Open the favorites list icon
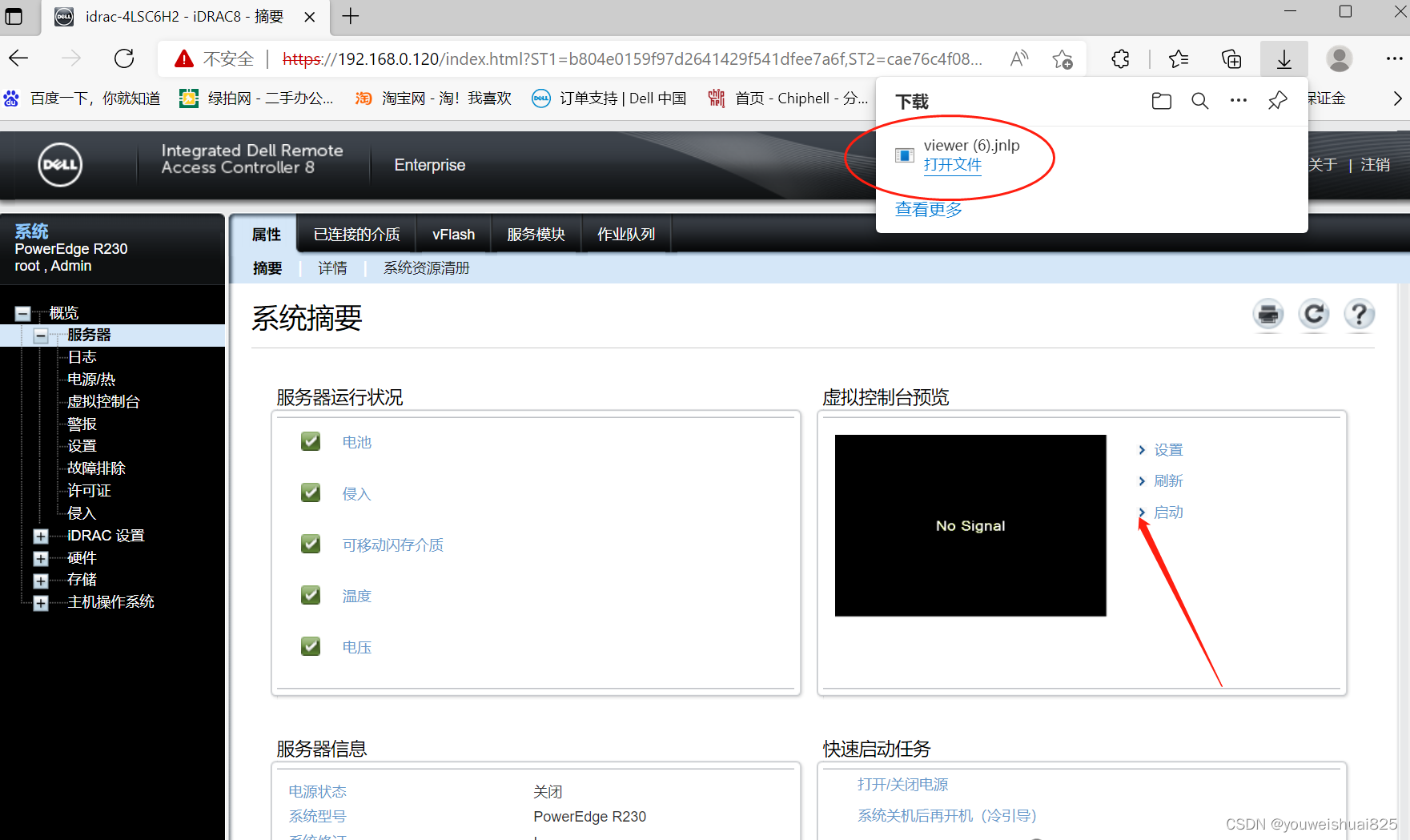 pos(1179,58)
